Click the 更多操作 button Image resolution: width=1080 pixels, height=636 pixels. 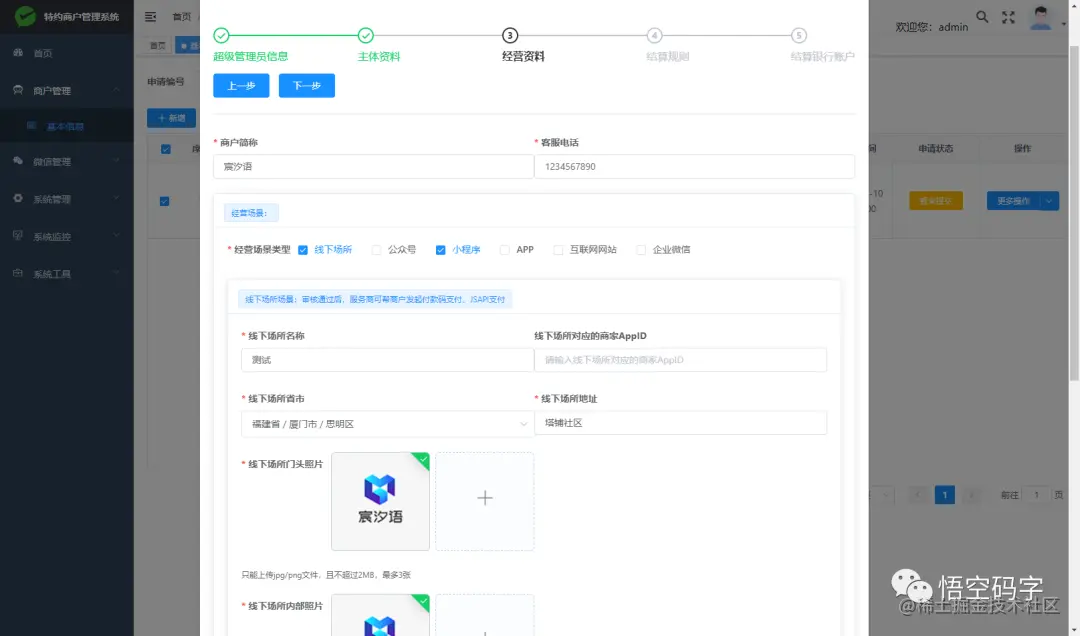(1013, 201)
